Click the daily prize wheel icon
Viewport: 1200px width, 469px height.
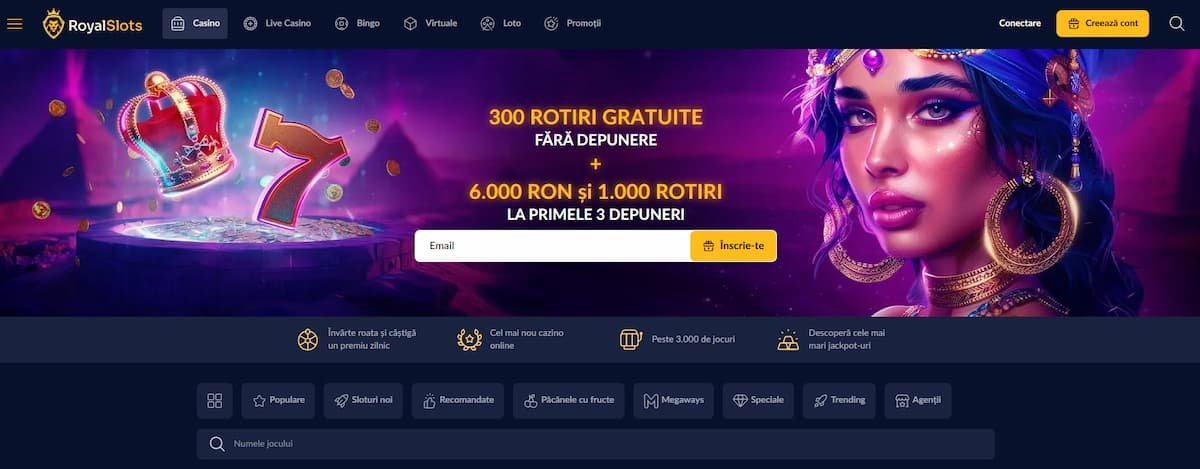pos(308,339)
